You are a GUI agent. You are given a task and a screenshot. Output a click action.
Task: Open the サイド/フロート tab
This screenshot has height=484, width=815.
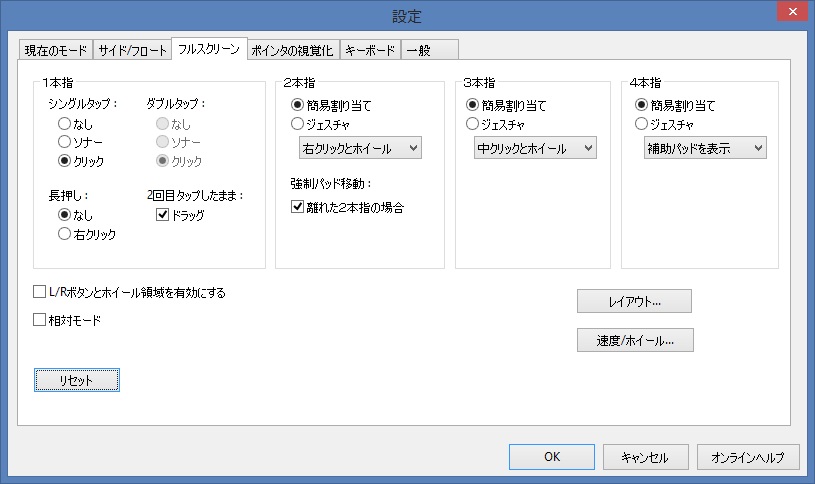pyautogui.click(x=132, y=50)
